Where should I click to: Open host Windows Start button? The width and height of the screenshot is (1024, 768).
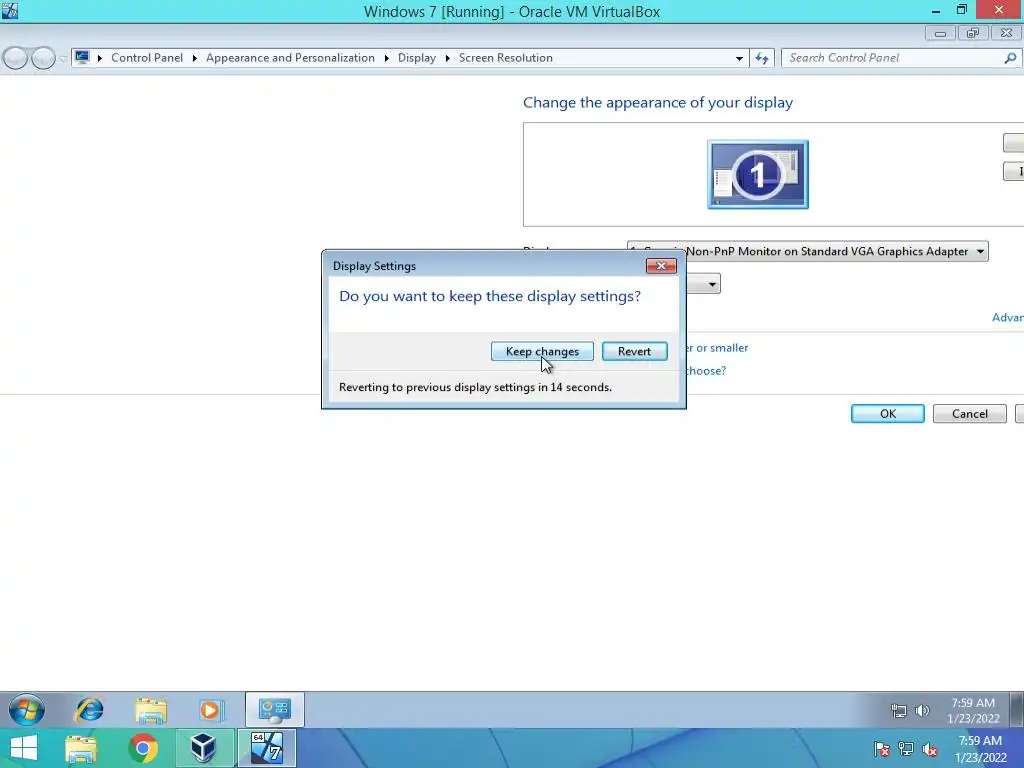[24, 748]
